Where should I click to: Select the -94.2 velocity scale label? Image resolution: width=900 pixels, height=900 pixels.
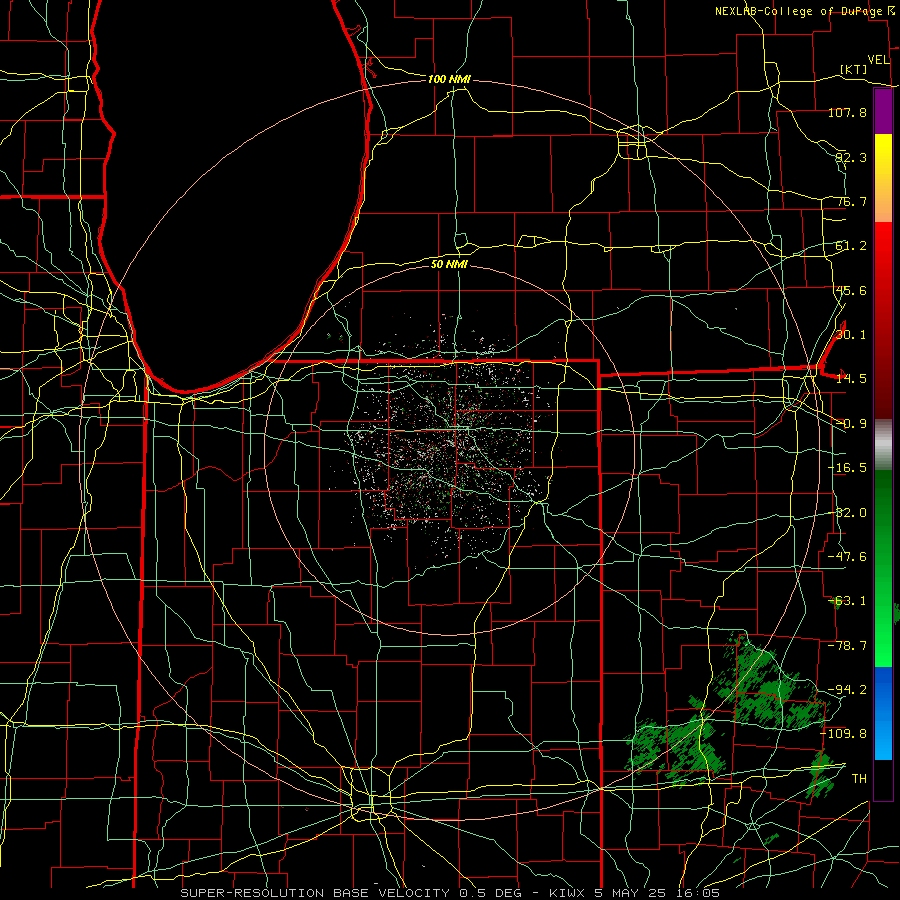(x=847, y=689)
